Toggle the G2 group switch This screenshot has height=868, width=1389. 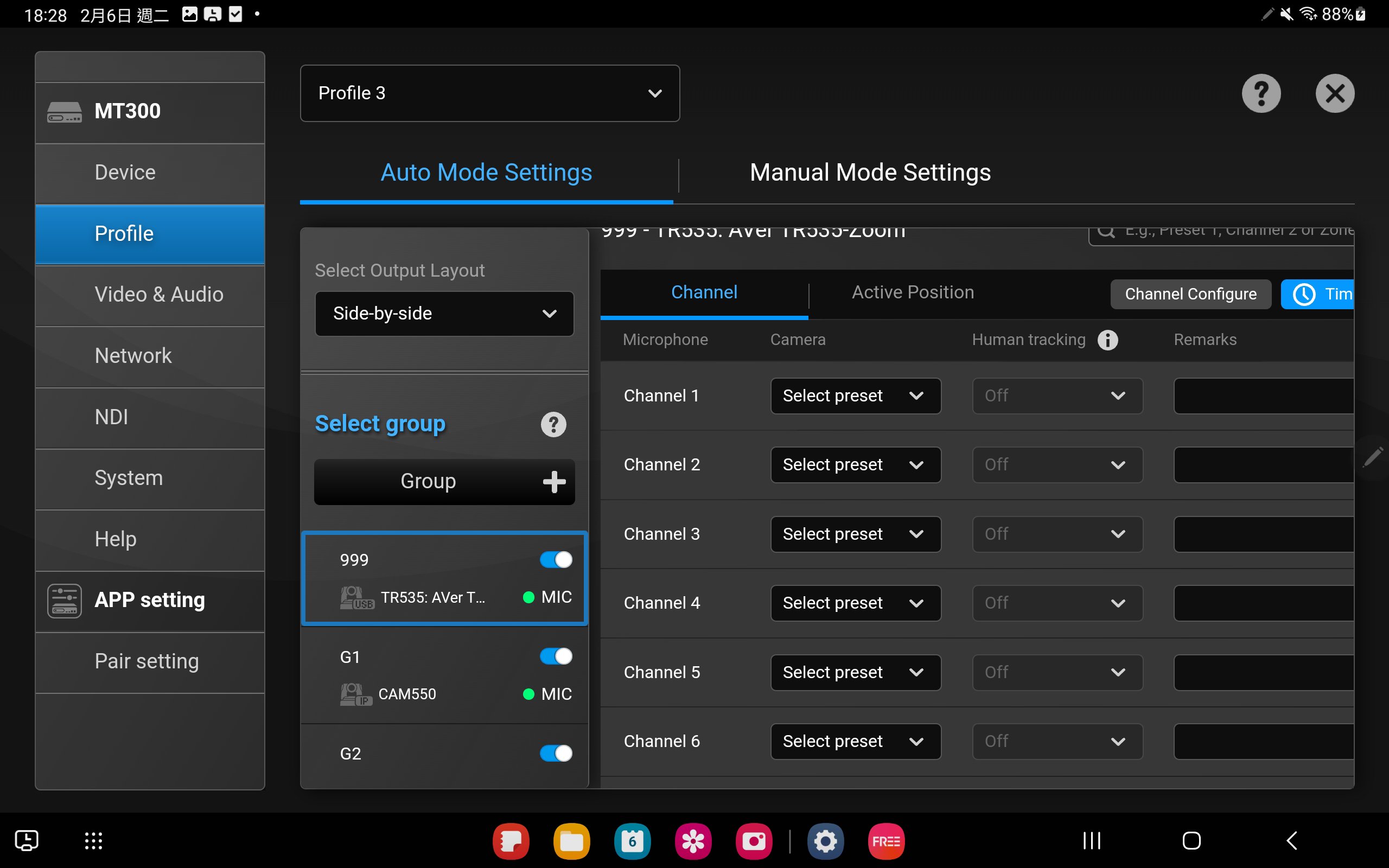point(556,753)
